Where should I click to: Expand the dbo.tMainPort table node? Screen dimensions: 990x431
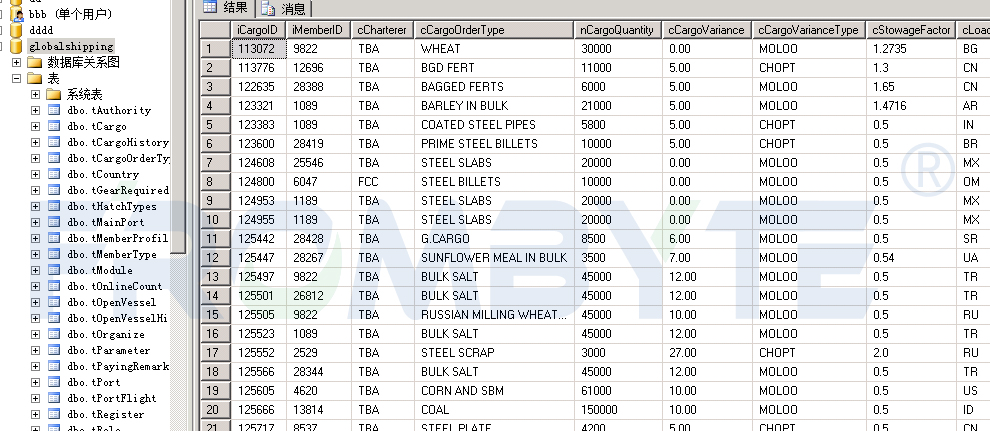36,223
